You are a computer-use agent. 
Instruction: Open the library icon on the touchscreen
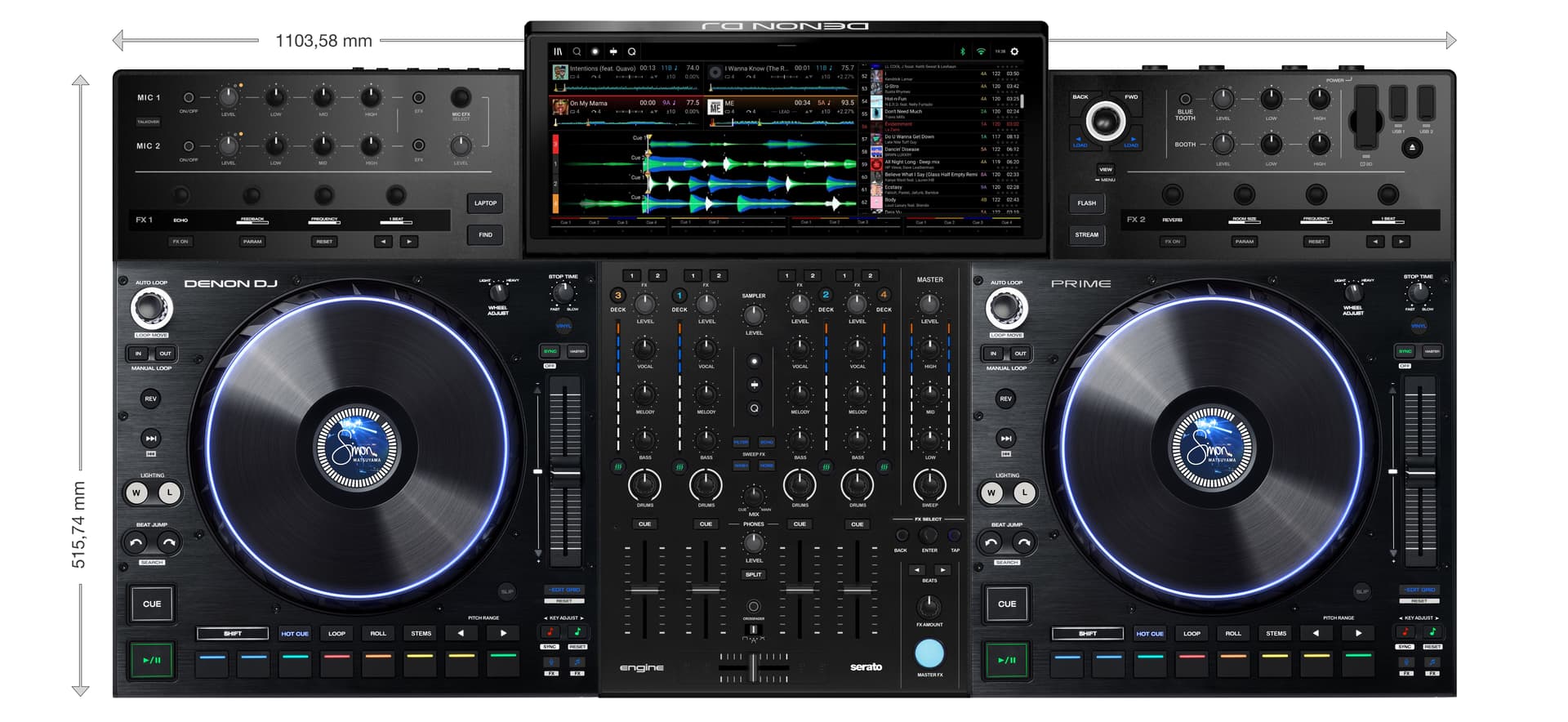(558, 51)
